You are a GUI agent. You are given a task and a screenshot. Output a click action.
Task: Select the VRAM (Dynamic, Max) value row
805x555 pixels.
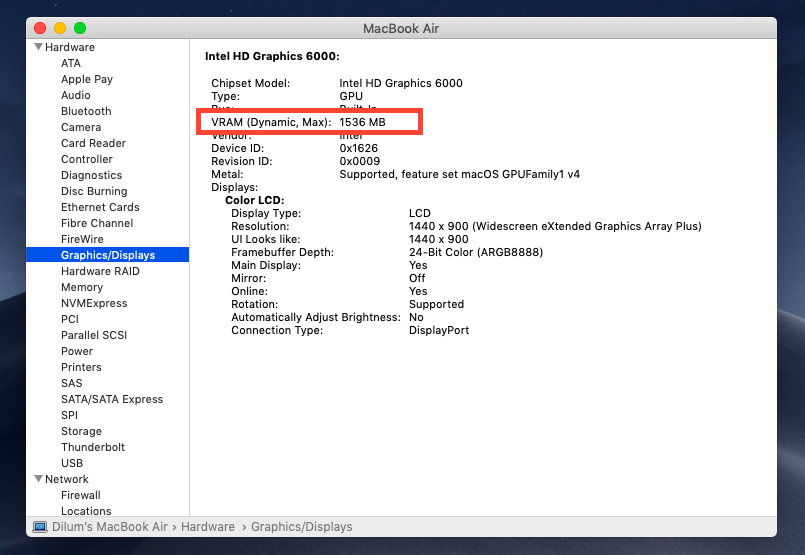[312, 121]
